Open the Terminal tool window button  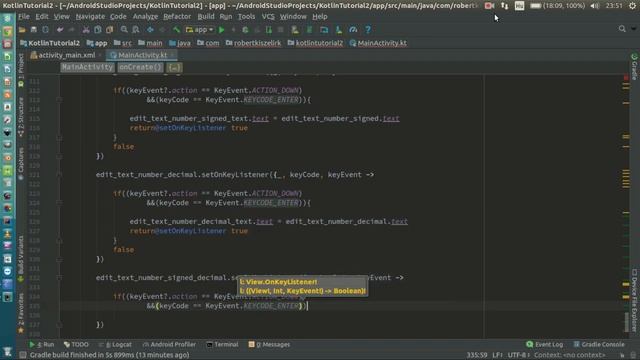pyautogui.click(x=222, y=344)
